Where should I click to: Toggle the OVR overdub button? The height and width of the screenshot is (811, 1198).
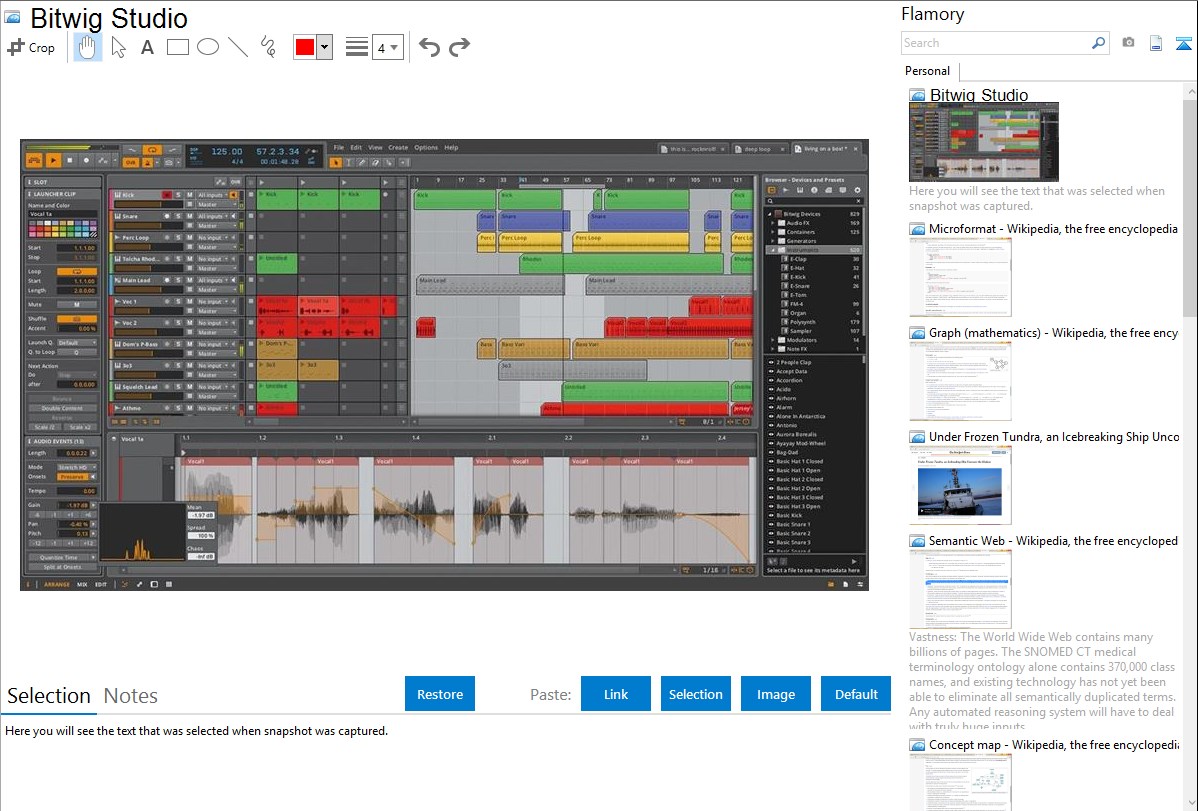(131, 162)
